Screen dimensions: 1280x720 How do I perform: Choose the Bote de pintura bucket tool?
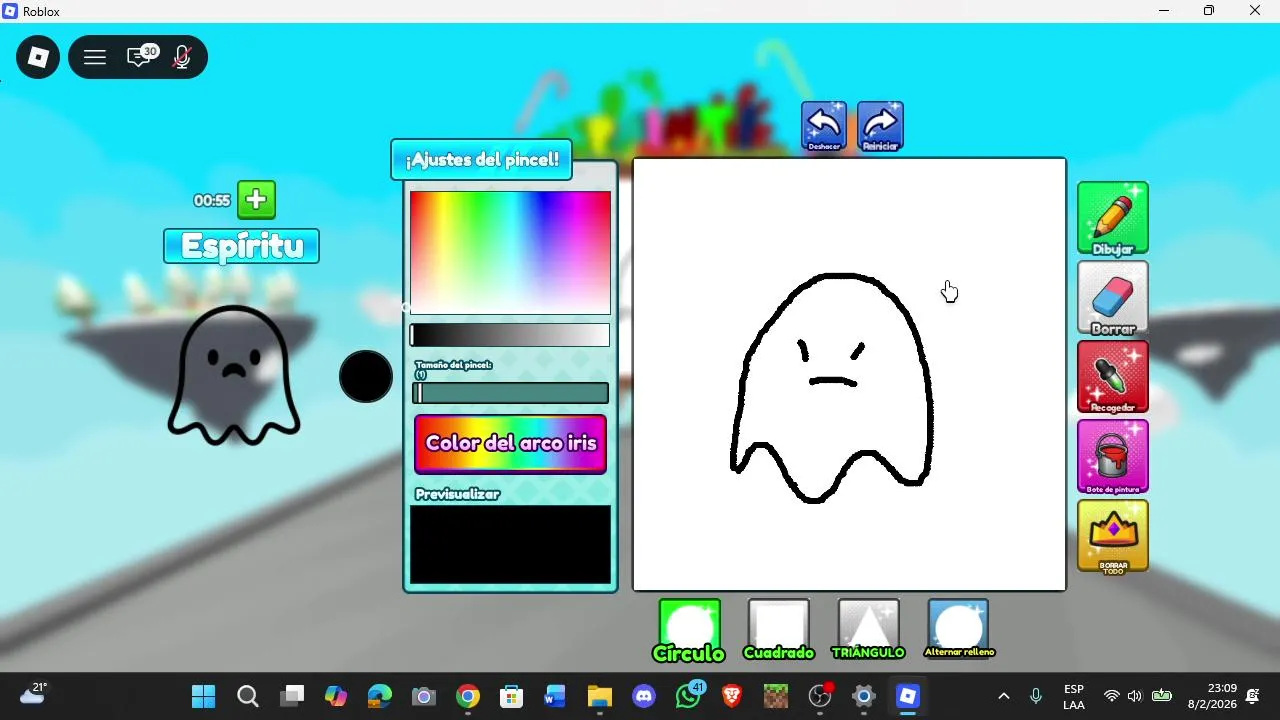[1113, 456]
